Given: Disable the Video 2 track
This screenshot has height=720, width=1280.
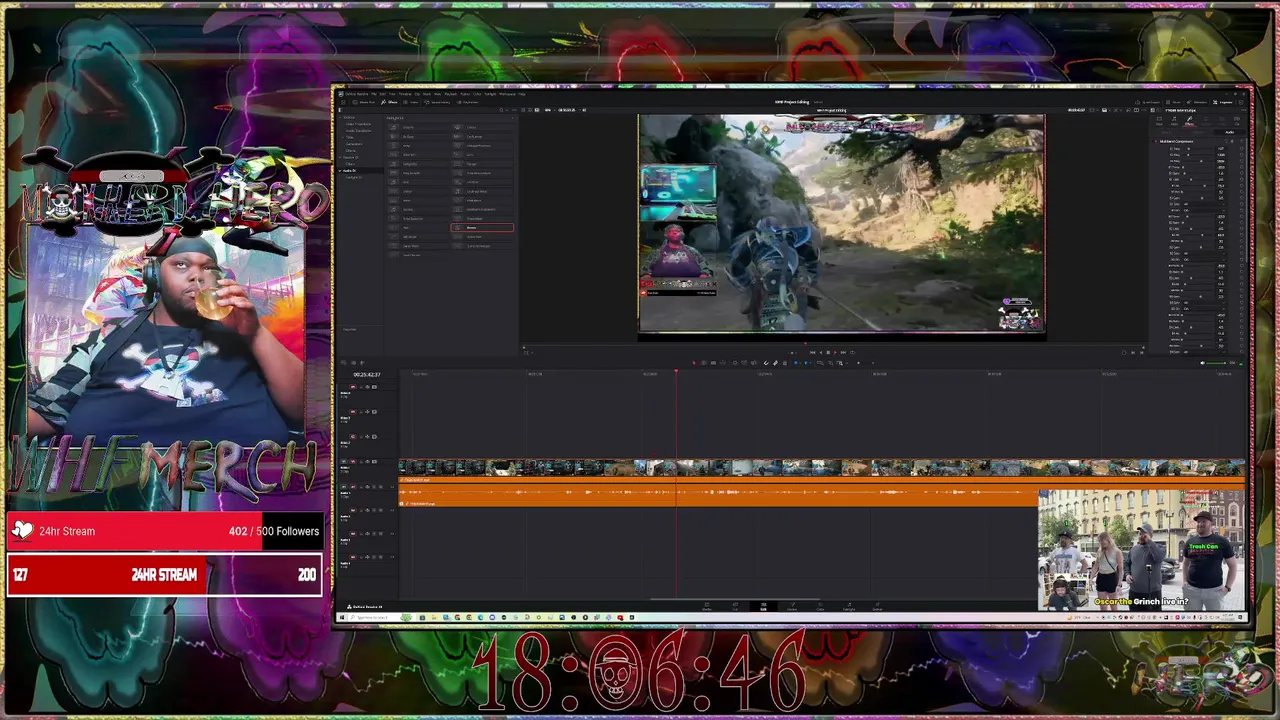Looking at the screenshot, I should point(374,437).
